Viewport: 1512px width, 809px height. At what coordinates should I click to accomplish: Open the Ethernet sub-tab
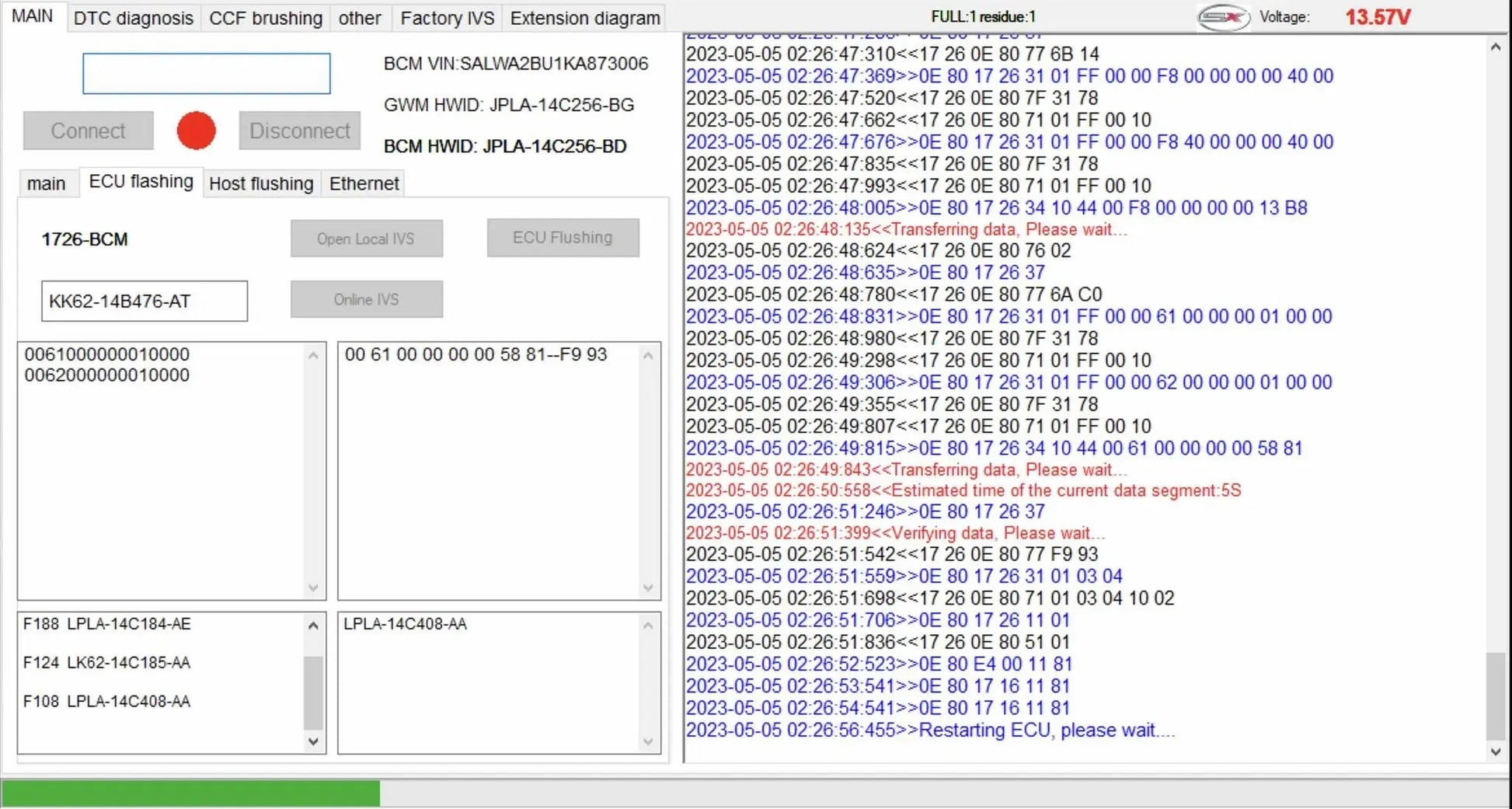pyautogui.click(x=364, y=183)
